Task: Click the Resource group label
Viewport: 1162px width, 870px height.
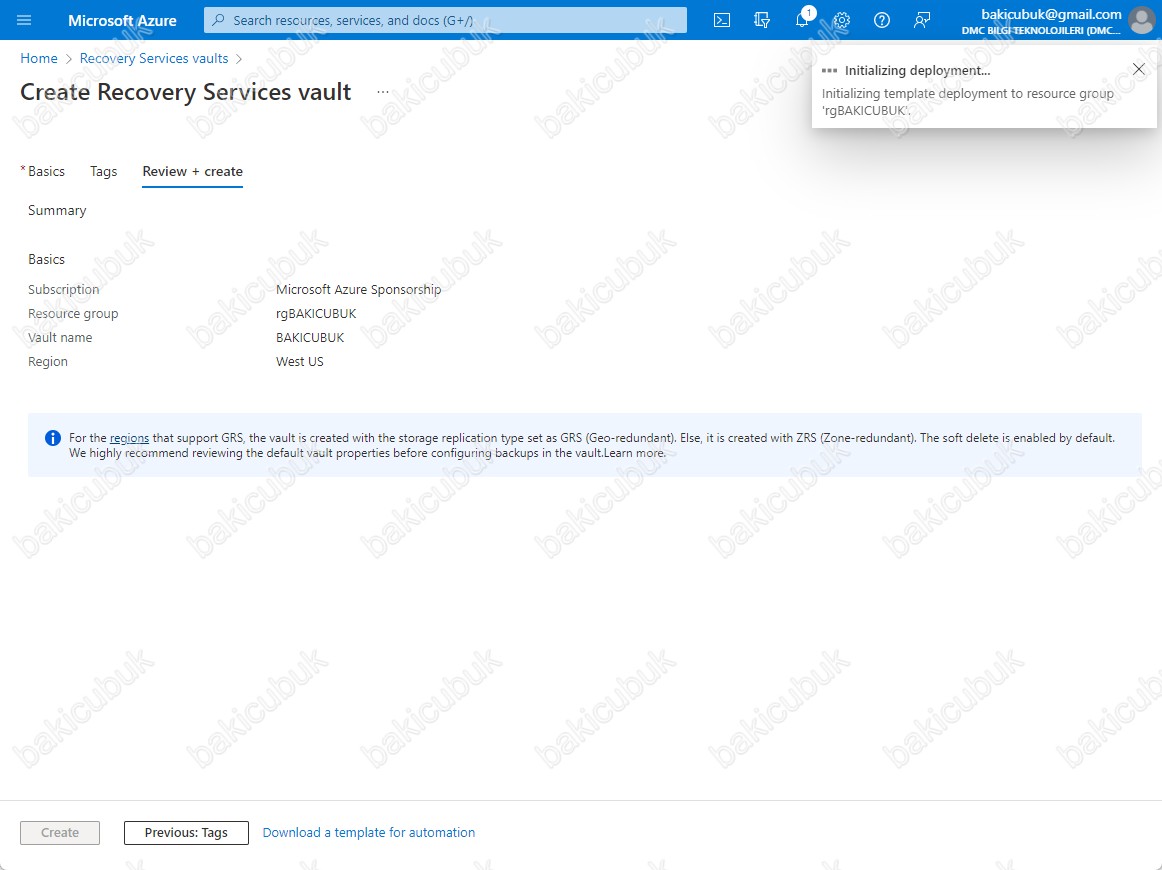Action: coord(73,313)
